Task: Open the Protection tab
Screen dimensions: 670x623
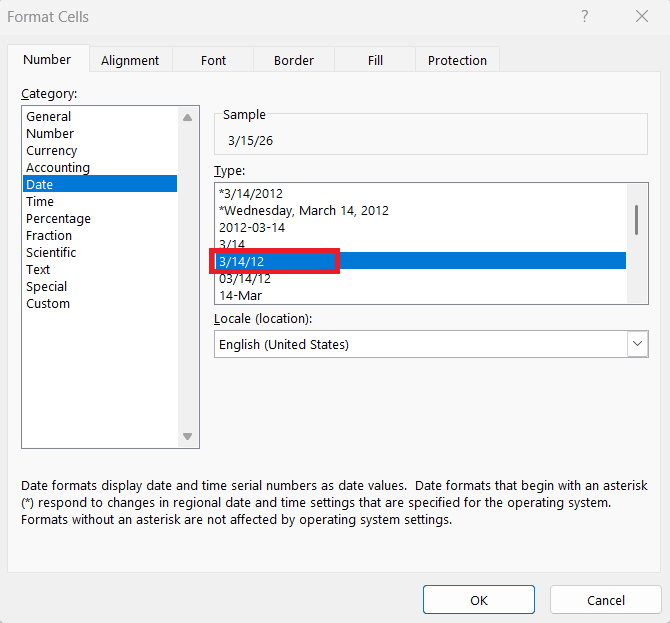Action: tap(457, 60)
